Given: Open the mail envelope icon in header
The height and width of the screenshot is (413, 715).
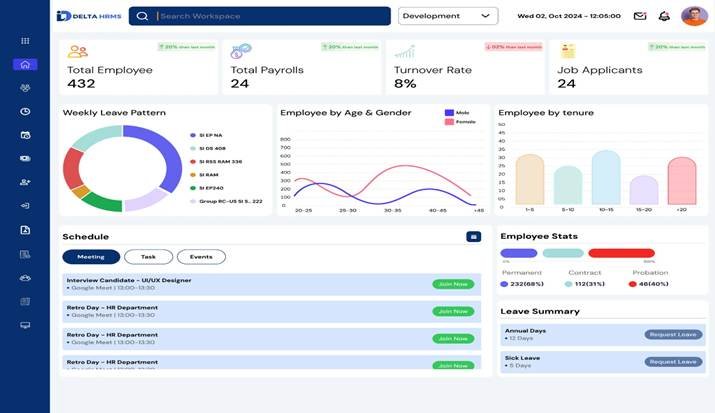Looking at the screenshot, I should (640, 16).
